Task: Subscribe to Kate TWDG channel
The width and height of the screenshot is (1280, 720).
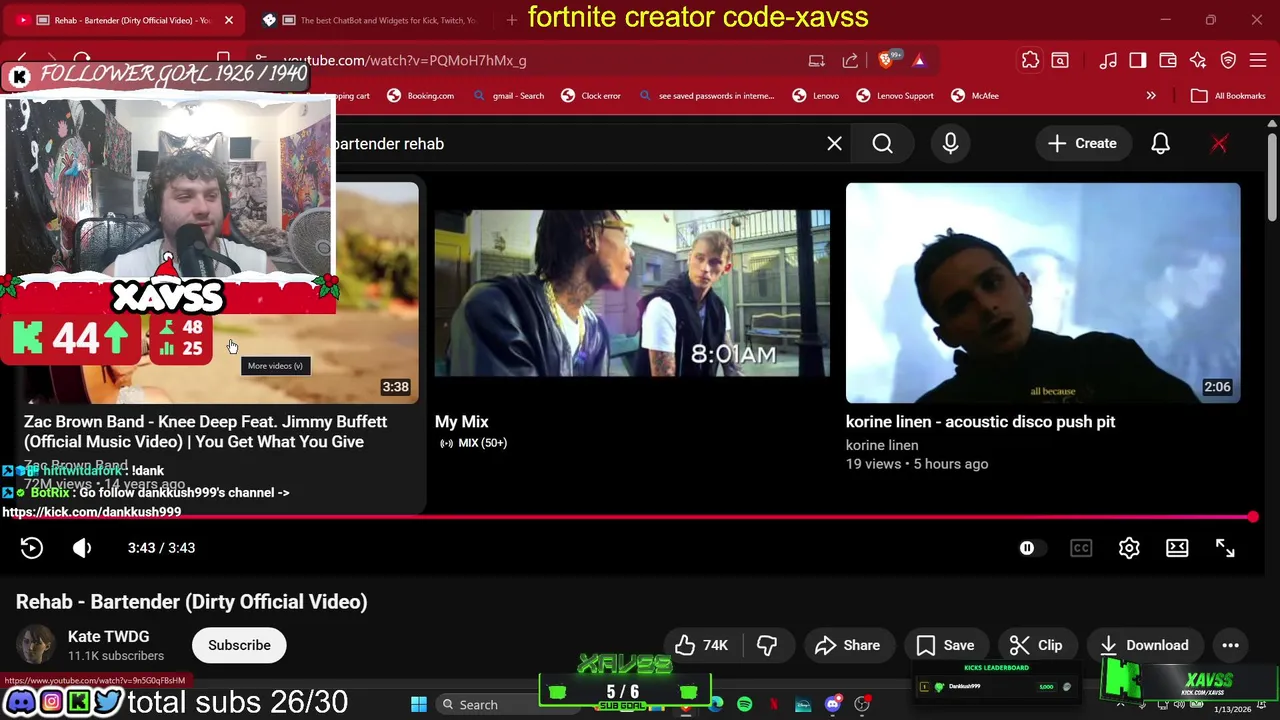Action: click(239, 646)
